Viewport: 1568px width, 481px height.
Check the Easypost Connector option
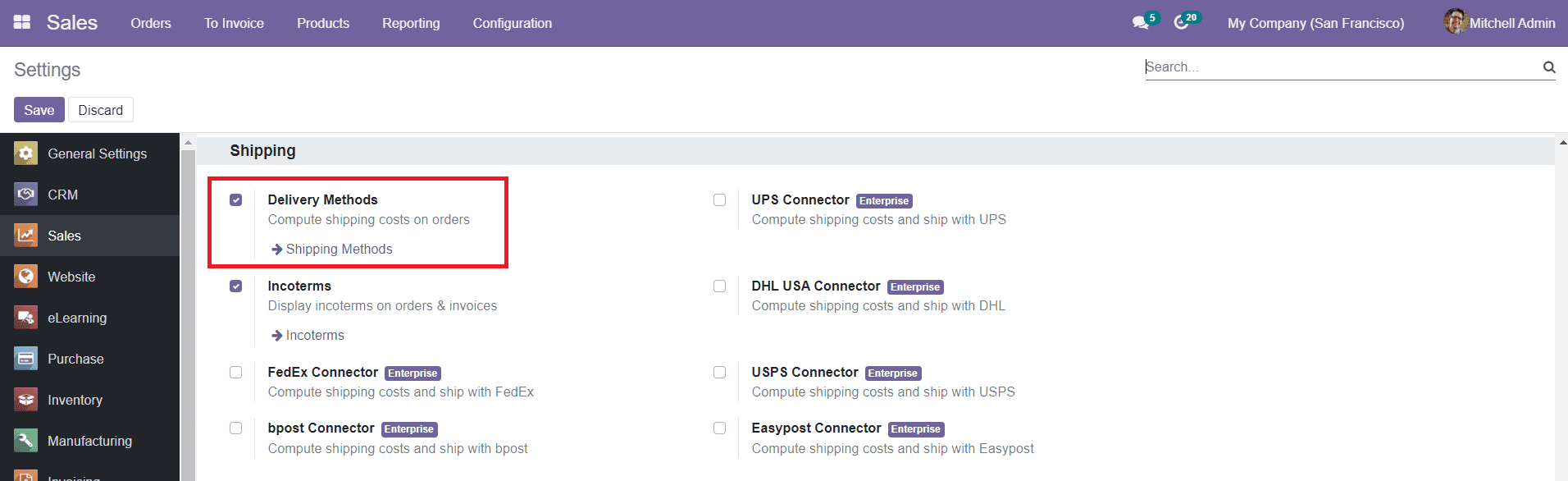tap(719, 428)
